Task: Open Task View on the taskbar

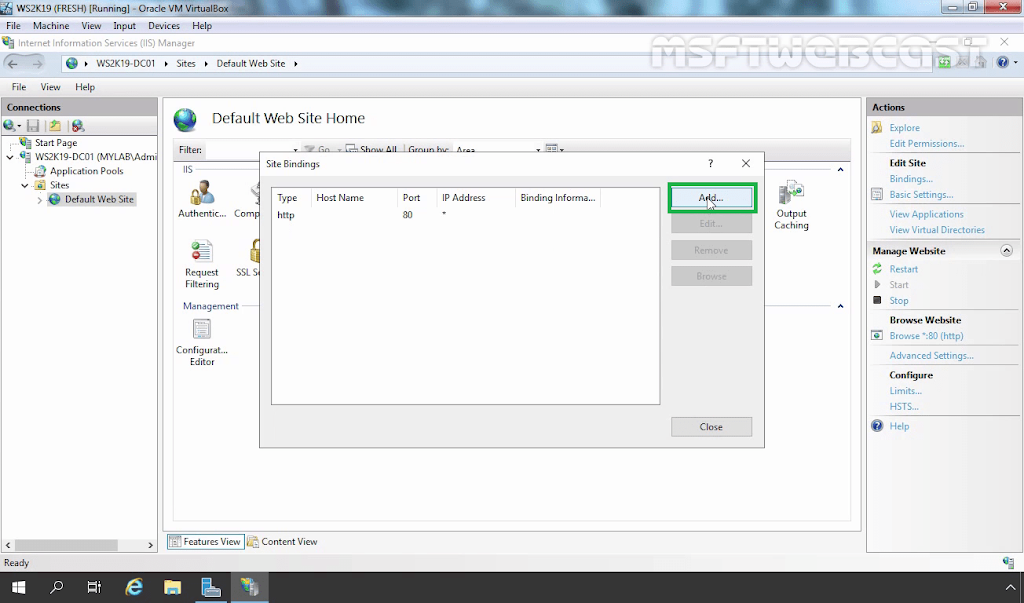Action: tap(95, 587)
